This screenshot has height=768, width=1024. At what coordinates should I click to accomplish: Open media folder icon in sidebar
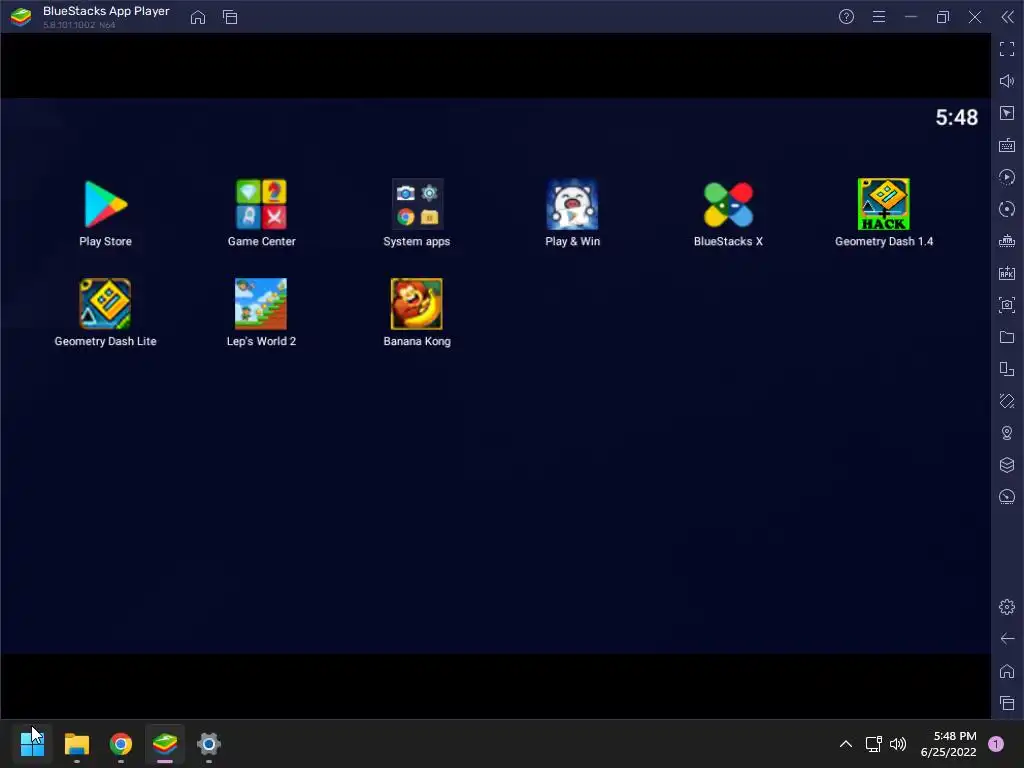1007,337
